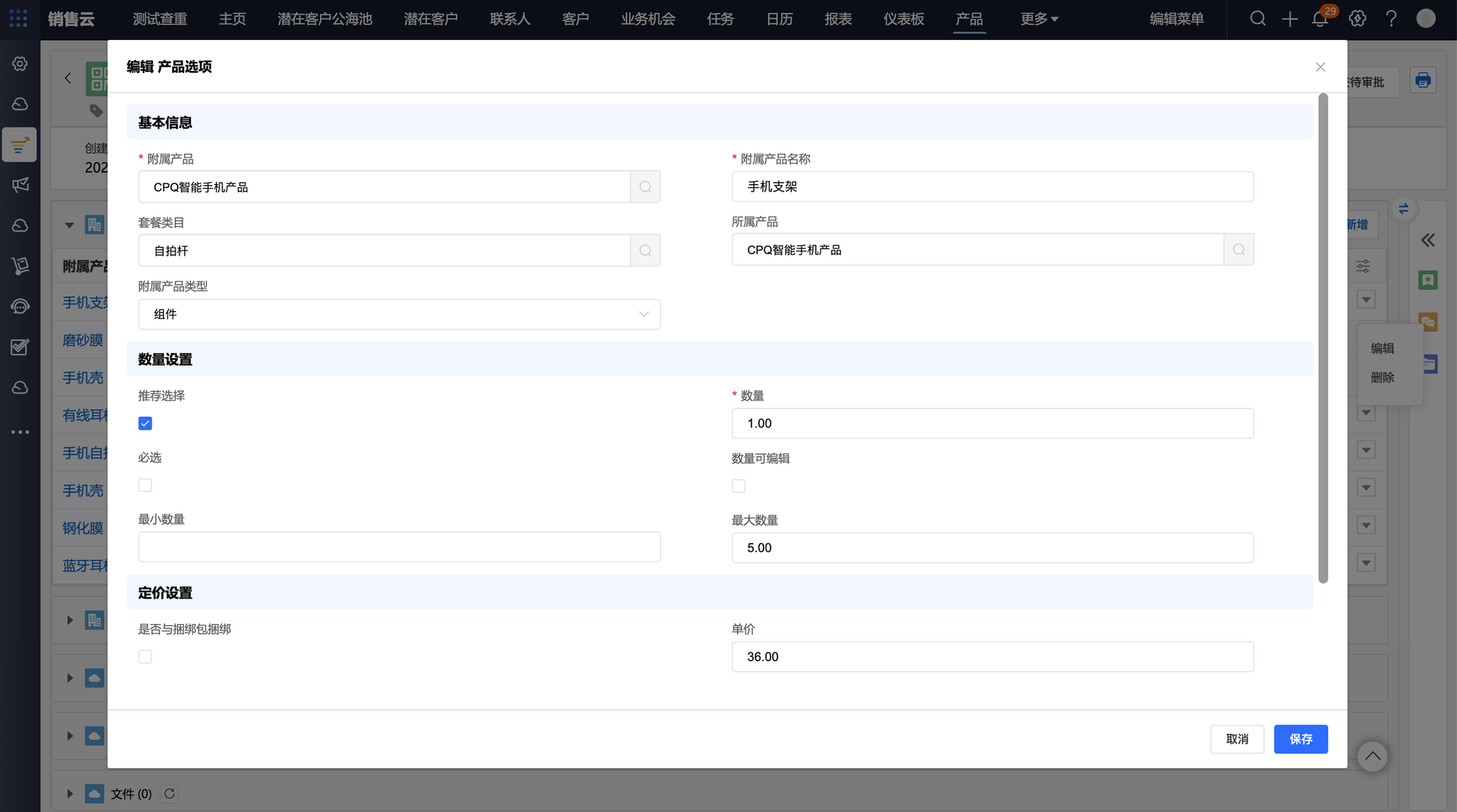Click the search icon in 附属产品 field
1457x812 pixels.
point(645,187)
